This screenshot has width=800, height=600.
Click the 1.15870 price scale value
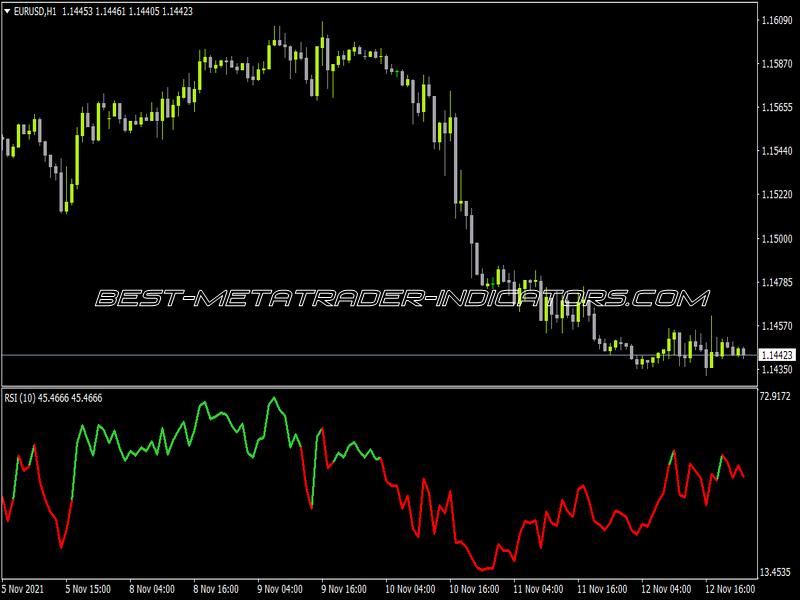(777, 64)
